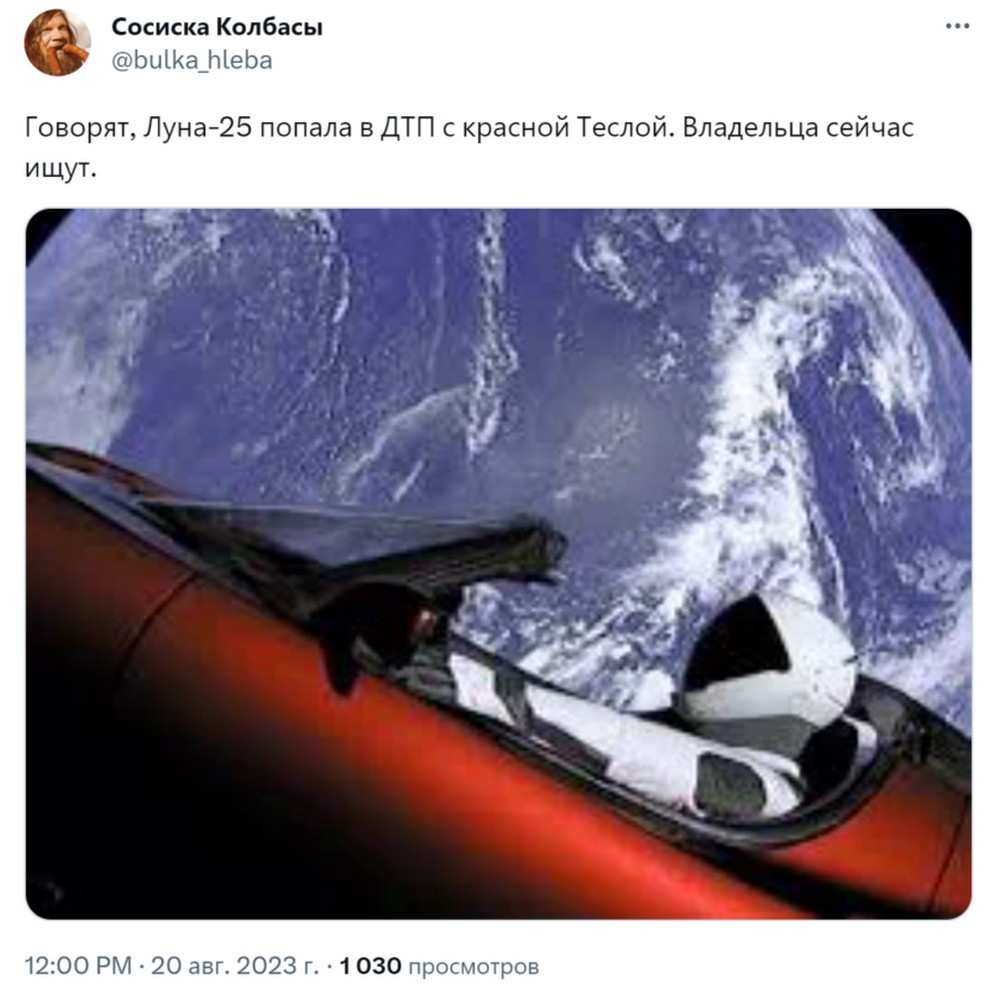This screenshot has width=1000, height=989.
Task: Click the 12:00 PM timestamp
Action: tap(78, 965)
